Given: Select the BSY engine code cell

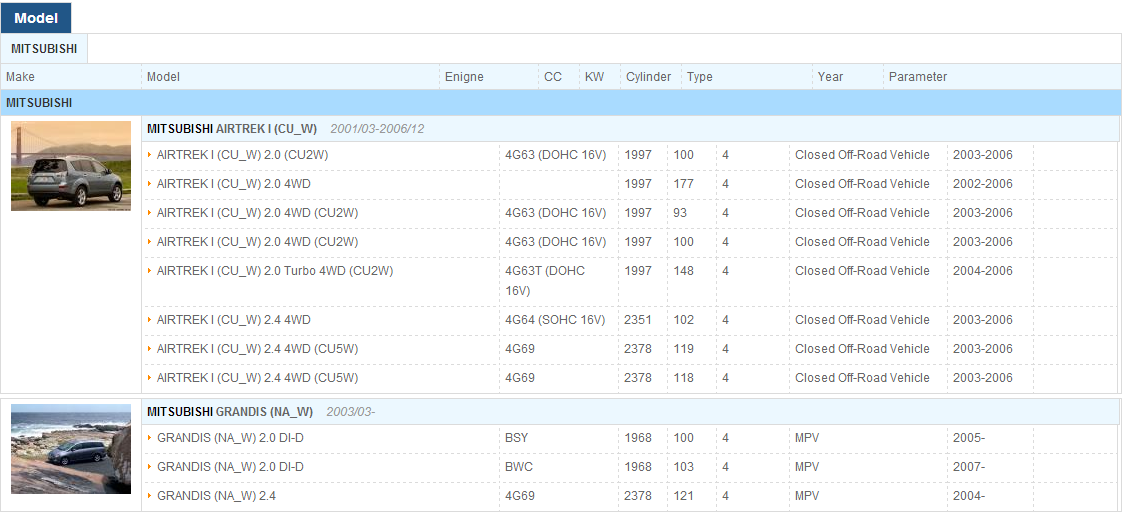Looking at the screenshot, I should pyautogui.click(x=516, y=438).
